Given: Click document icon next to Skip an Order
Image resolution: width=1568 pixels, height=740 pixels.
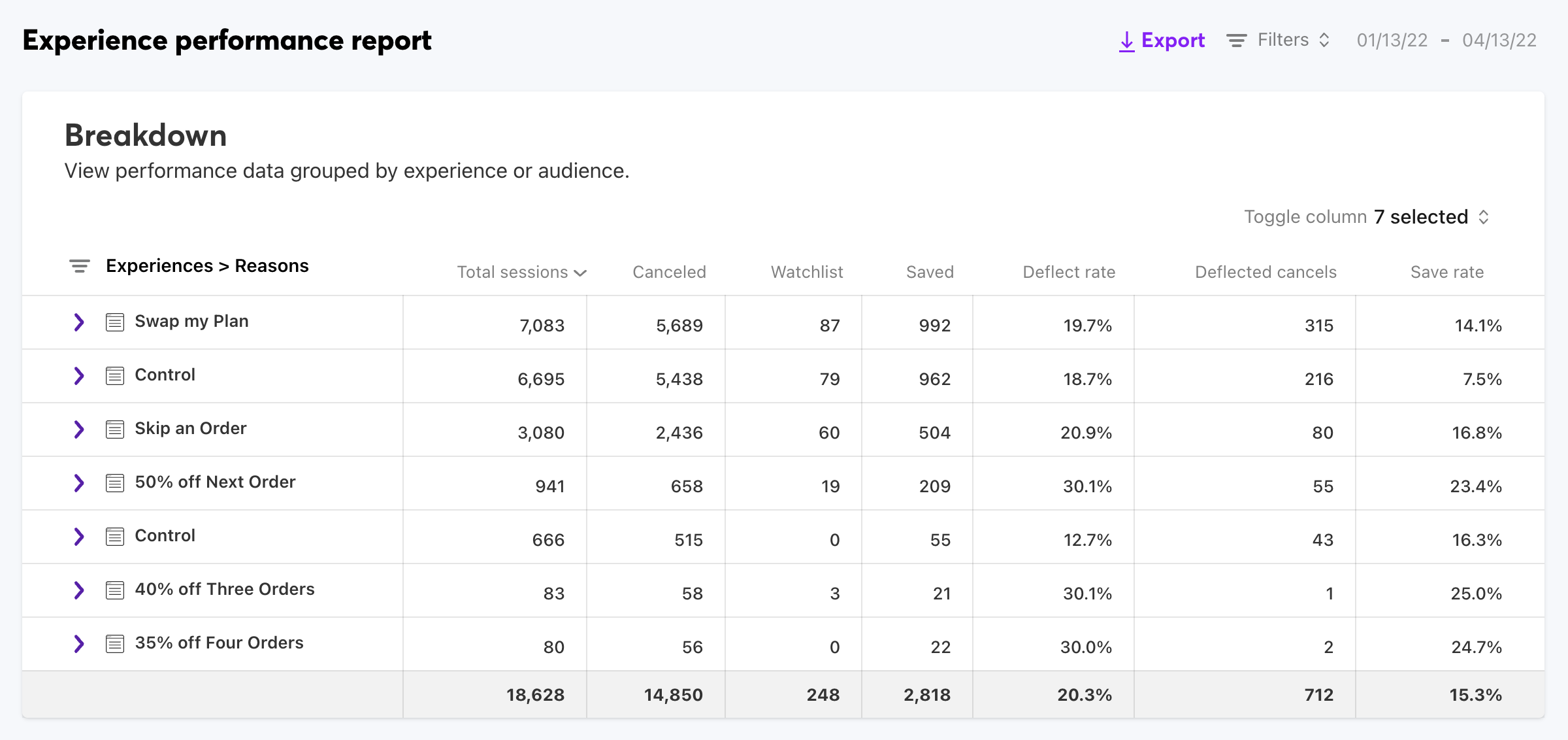Looking at the screenshot, I should pyautogui.click(x=115, y=429).
